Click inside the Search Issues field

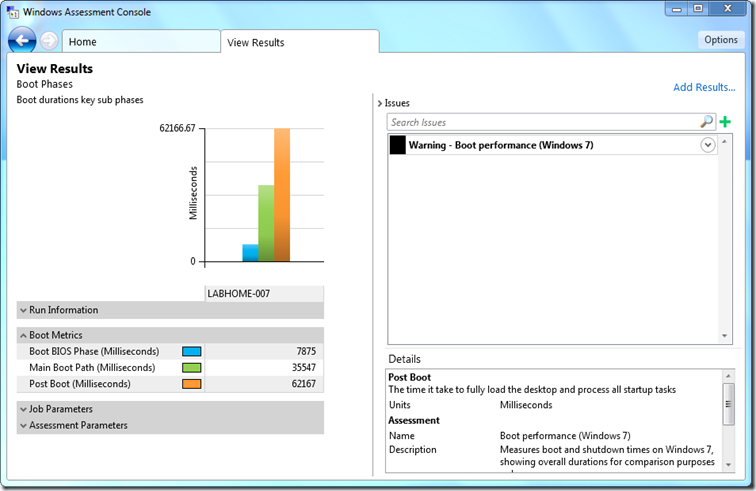540,122
